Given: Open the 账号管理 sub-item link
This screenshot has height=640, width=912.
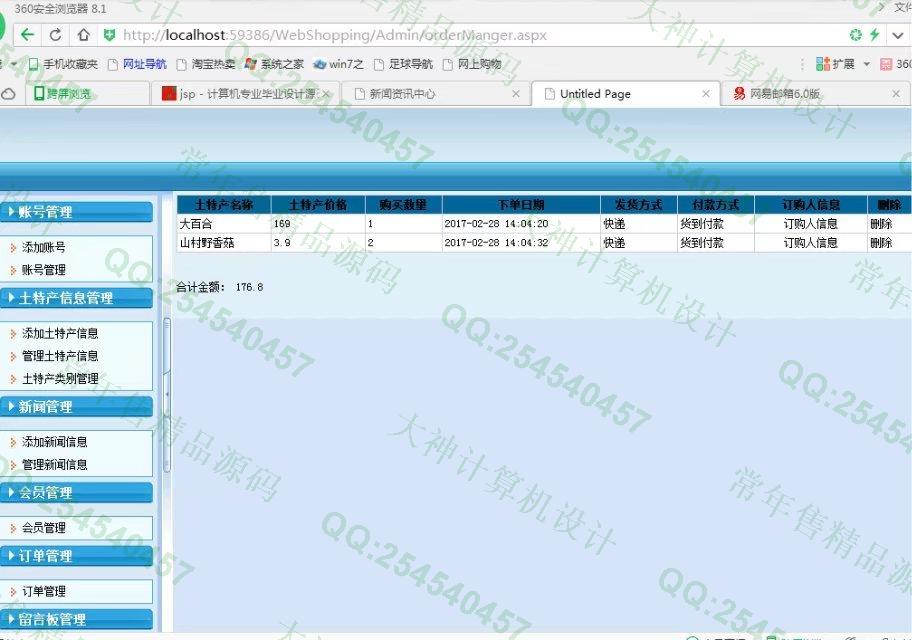Looking at the screenshot, I should tap(44, 270).
